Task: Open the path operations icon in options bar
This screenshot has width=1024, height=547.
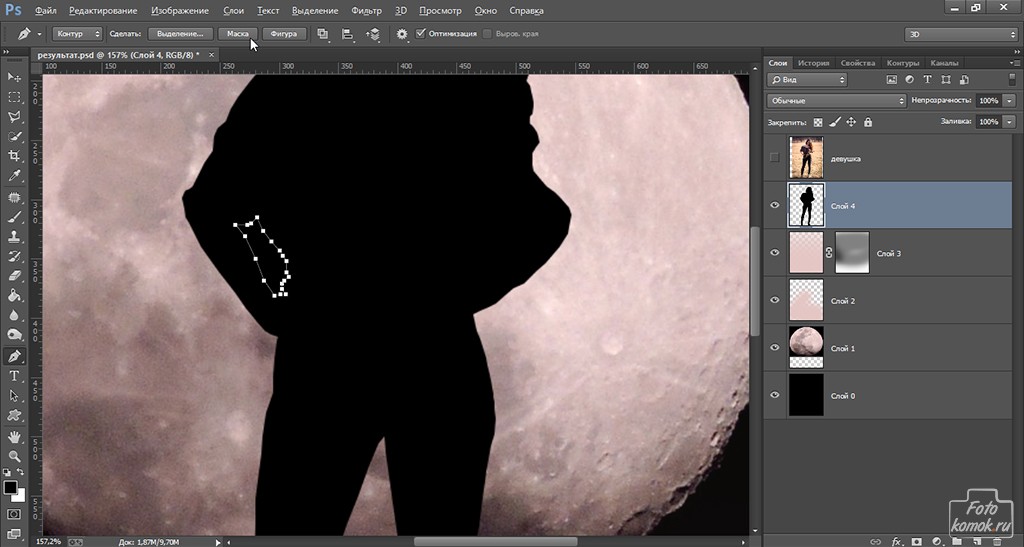Action: coord(323,34)
